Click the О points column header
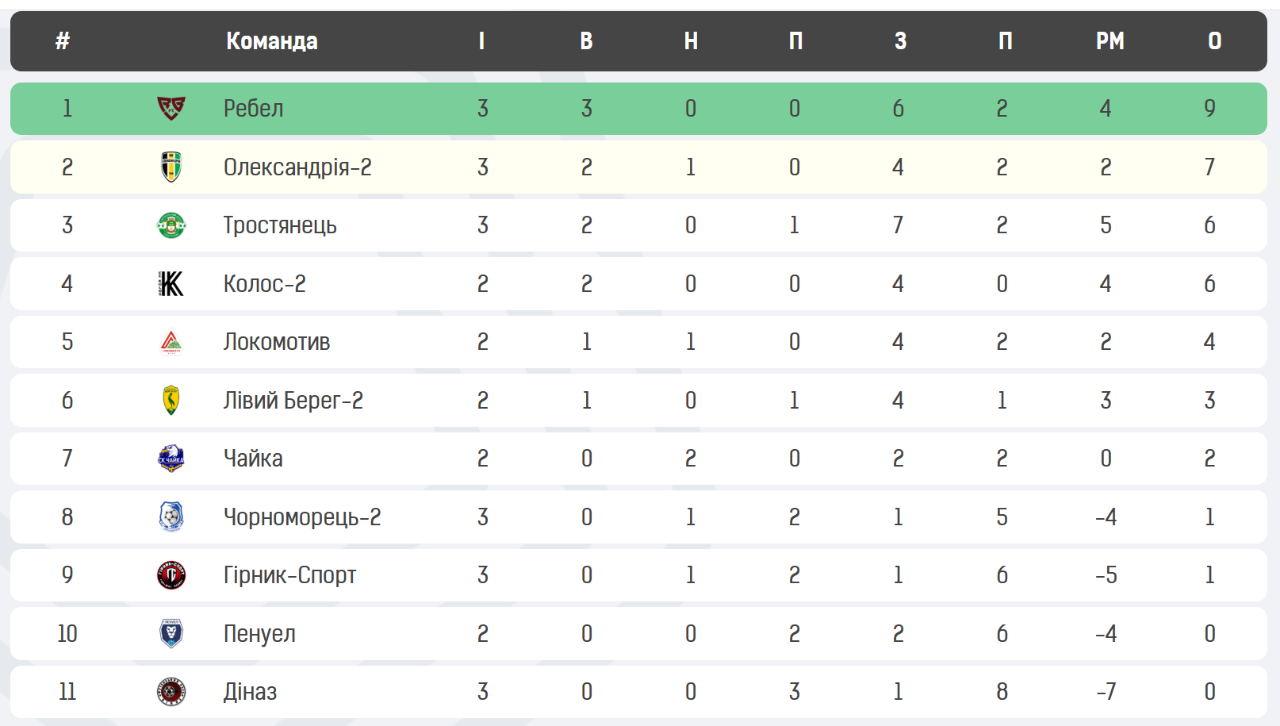 (x=1214, y=41)
